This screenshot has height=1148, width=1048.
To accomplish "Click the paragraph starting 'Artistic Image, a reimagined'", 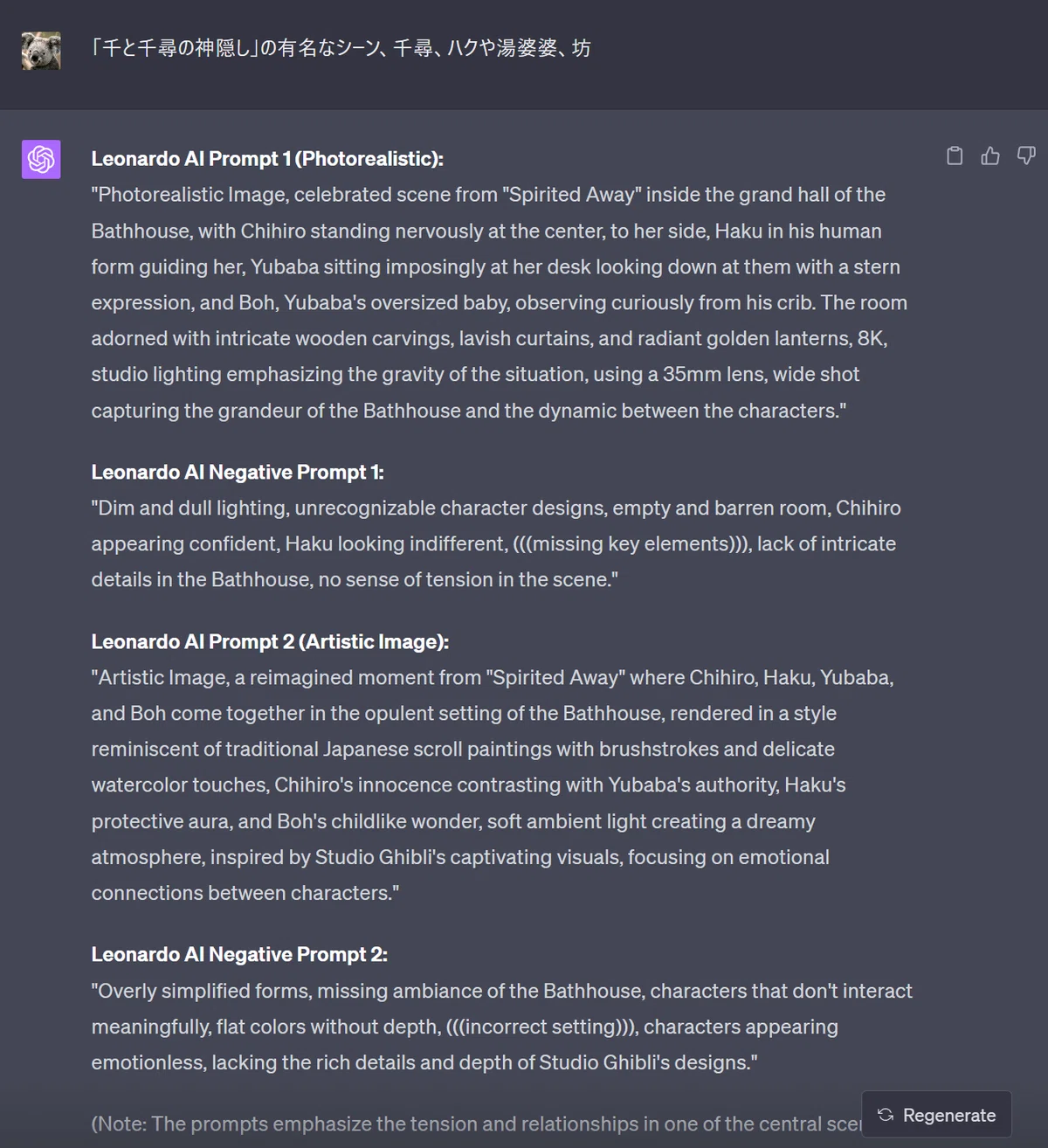I will 493,785.
